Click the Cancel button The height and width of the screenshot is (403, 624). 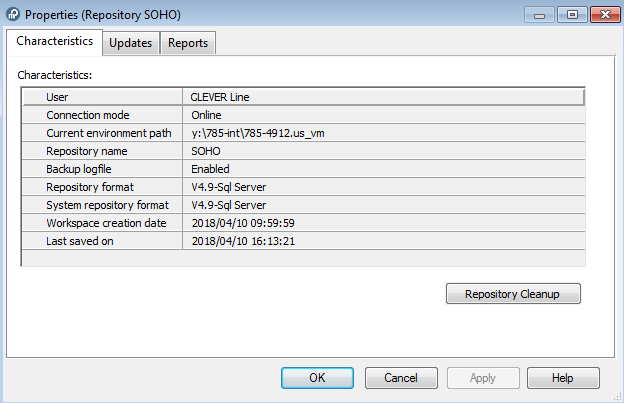(400, 378)
